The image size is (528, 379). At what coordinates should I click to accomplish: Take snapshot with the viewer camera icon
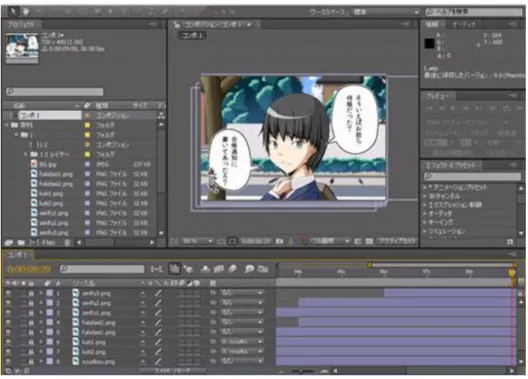[279, 241]
